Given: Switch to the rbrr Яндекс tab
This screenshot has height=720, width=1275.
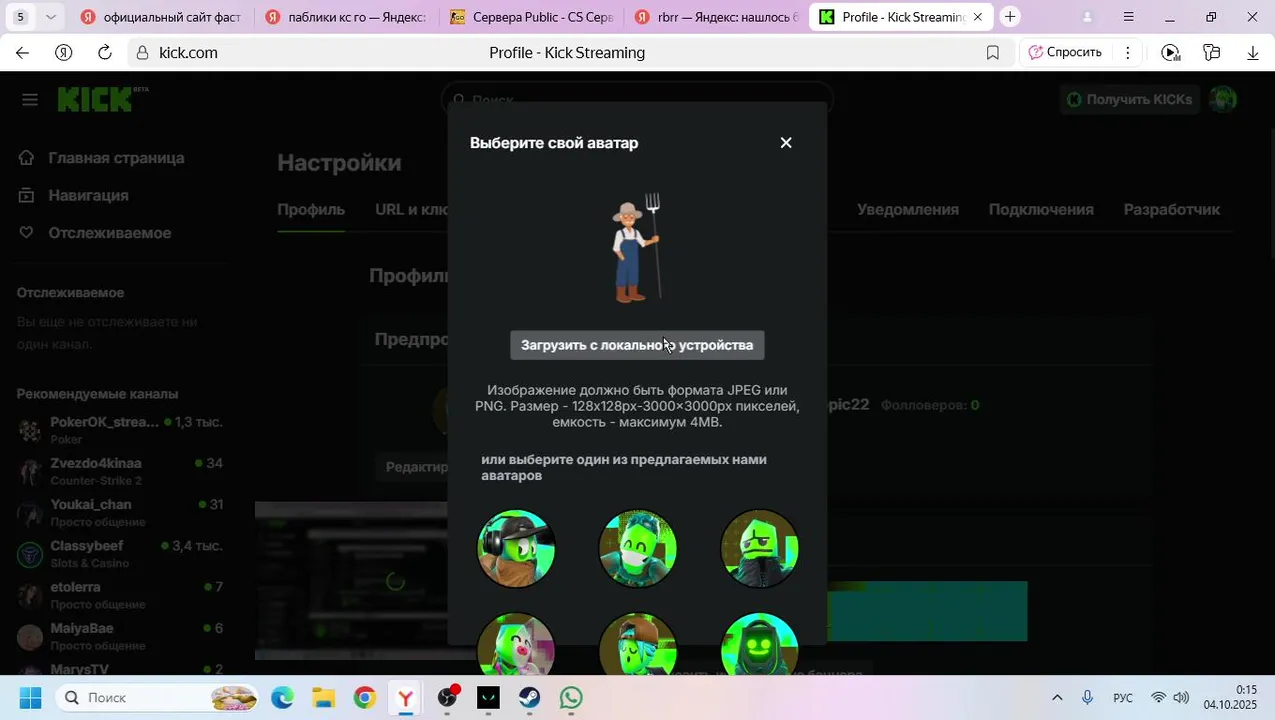Looking at the screenshot, I should click(x=717, y=17).
